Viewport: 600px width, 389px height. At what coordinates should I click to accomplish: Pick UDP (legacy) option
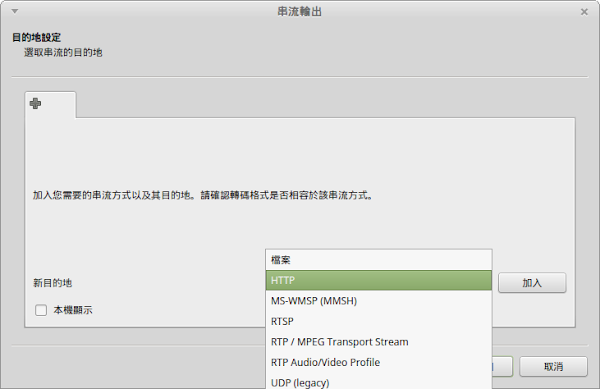point(378,382)
